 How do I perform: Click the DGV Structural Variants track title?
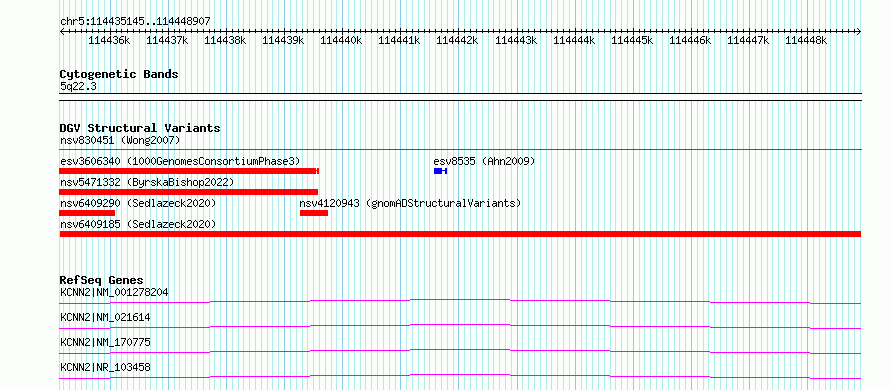point(140,128)
